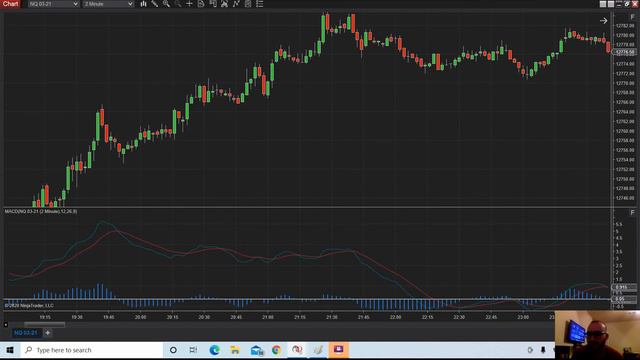
Task: Open Mail app from taskbar
Action: pos(256,350)
